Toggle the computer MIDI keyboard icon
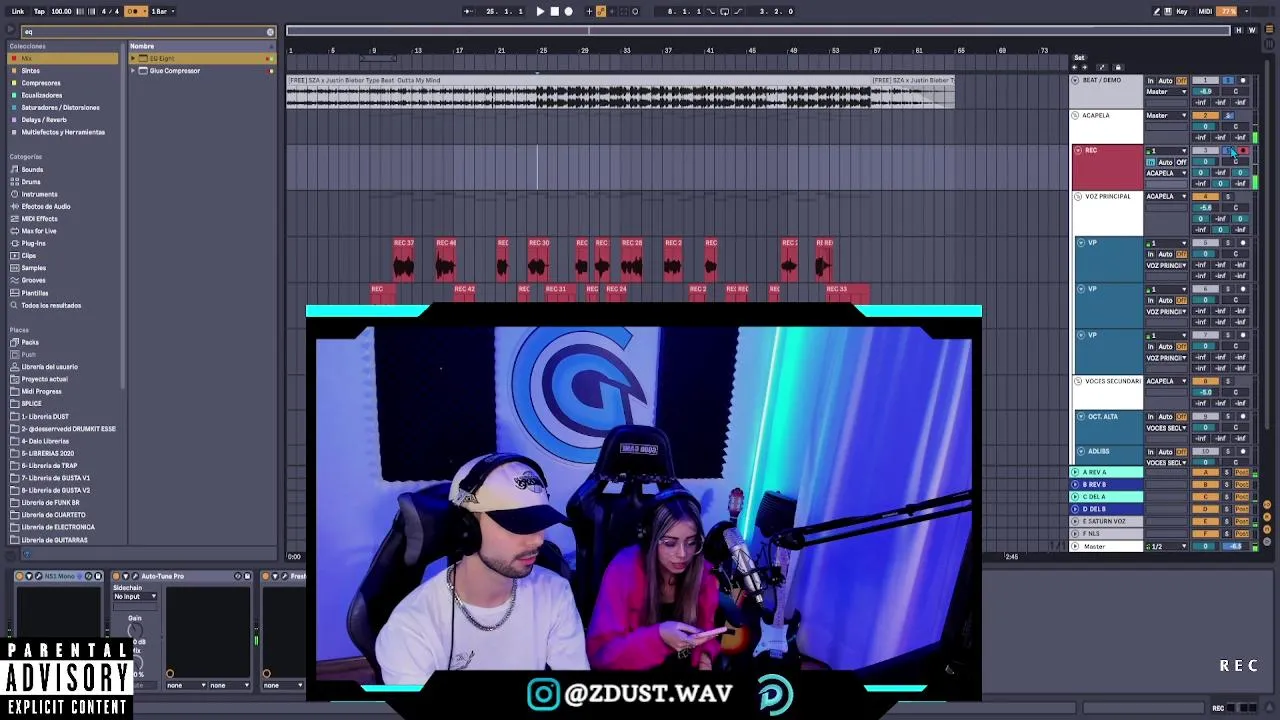This screenshot has width=1280, height=720. 1169,11
